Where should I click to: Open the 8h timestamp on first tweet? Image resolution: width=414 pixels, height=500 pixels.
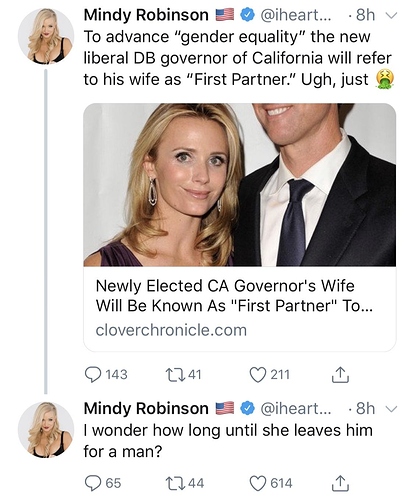[365, 15]
